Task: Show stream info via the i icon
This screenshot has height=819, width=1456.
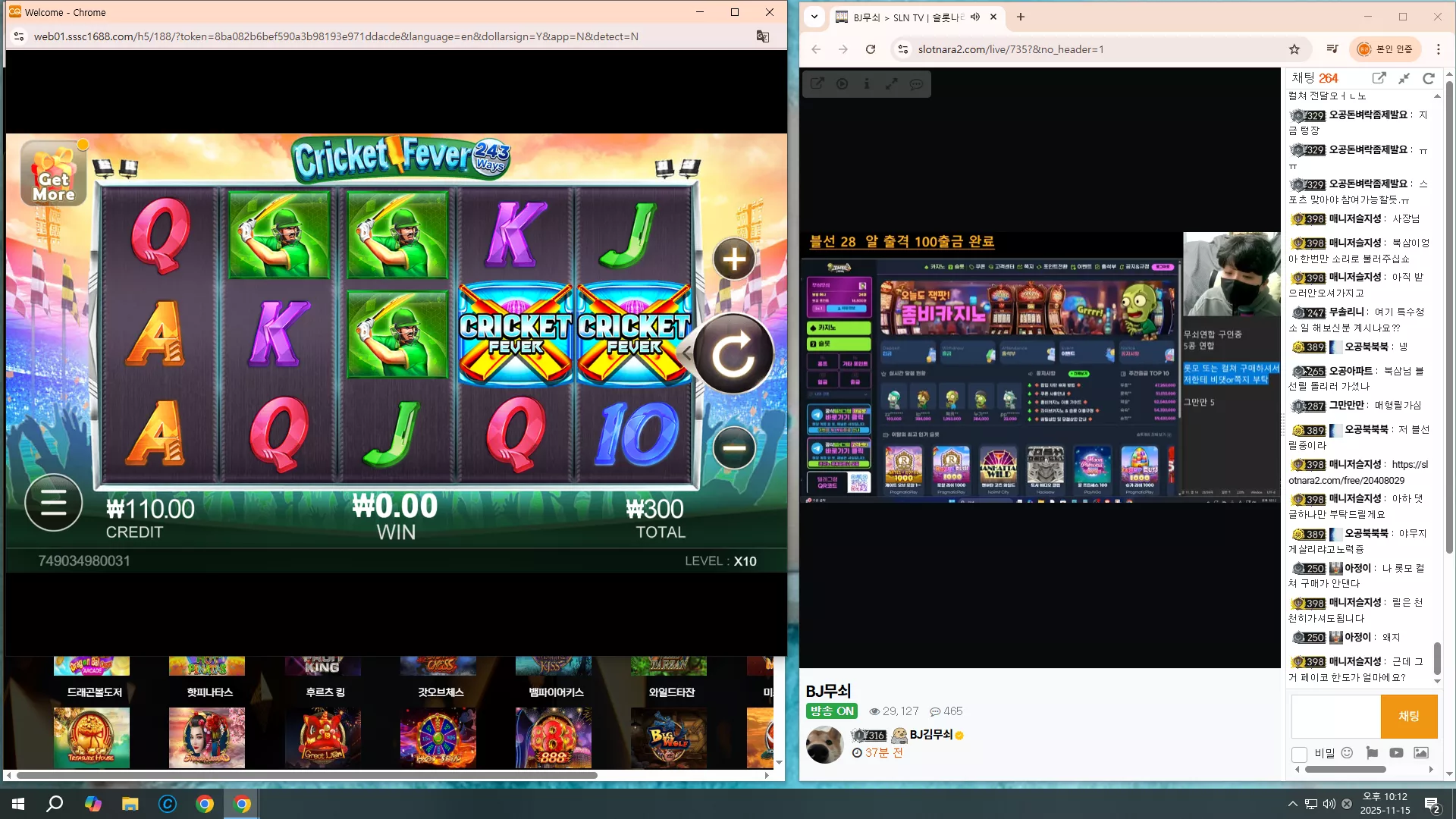Action: [x=867, y=84]
